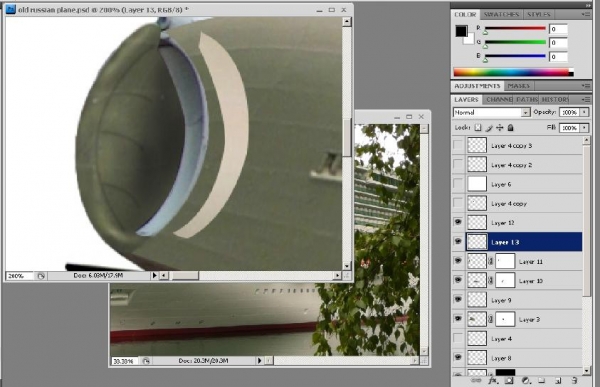Open the Color panel options menu

tap(586, 15)
